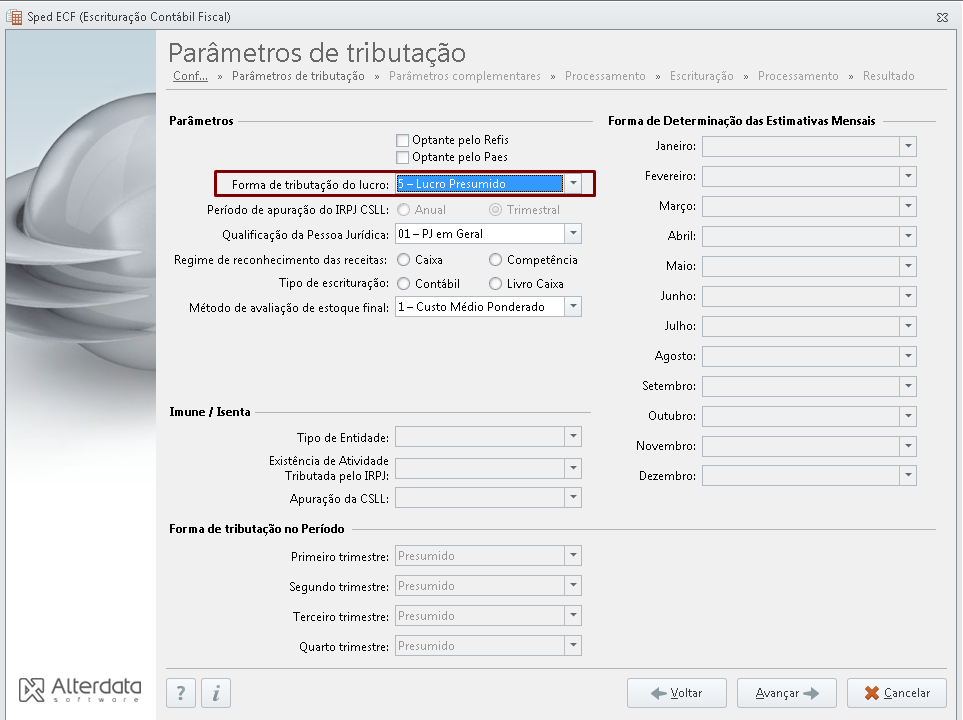Screen dimensions: 963x720
Task: Click the Sped ECF window title icon
Action: point(14,17)
